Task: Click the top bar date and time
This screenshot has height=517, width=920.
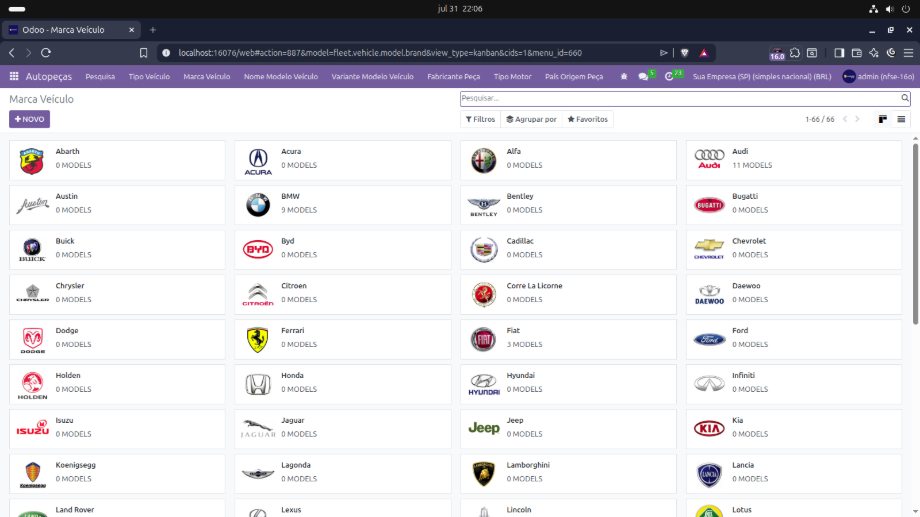Action: 460,9
